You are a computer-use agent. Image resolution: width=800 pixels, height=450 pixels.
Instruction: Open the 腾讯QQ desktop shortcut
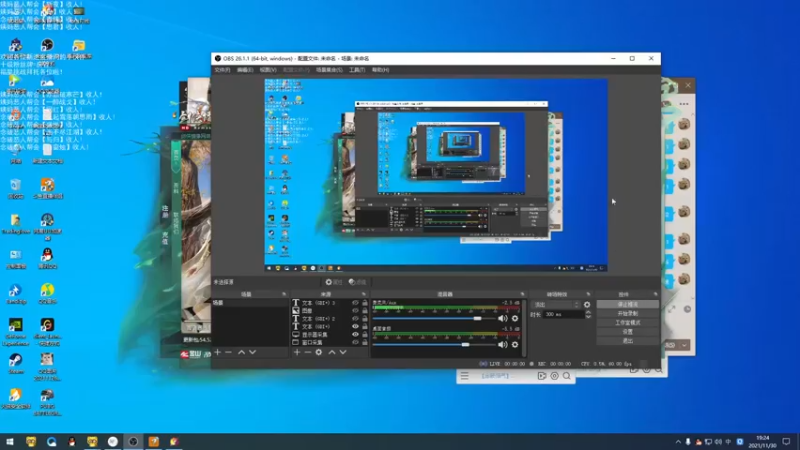click(47, 258)
